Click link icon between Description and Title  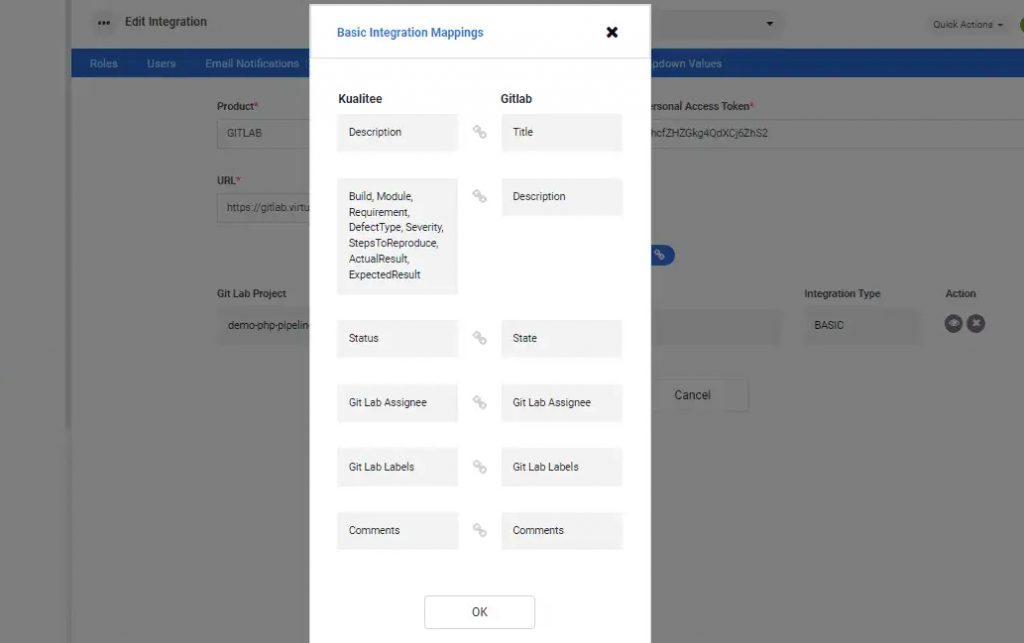(x=479, y=132)
